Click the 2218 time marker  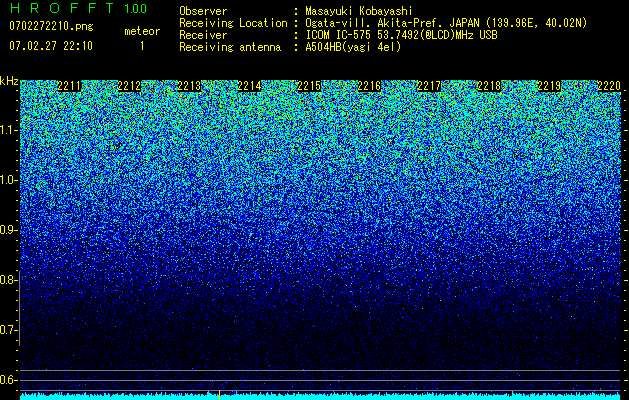[x=489, y=86]
